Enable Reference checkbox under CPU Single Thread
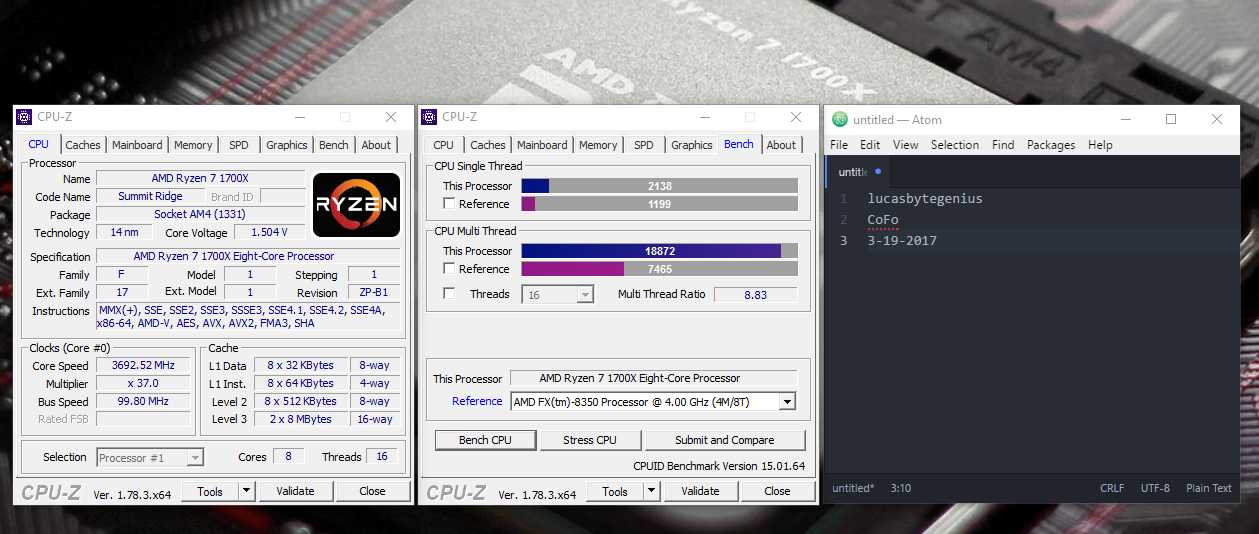 (x=449, y=204)
